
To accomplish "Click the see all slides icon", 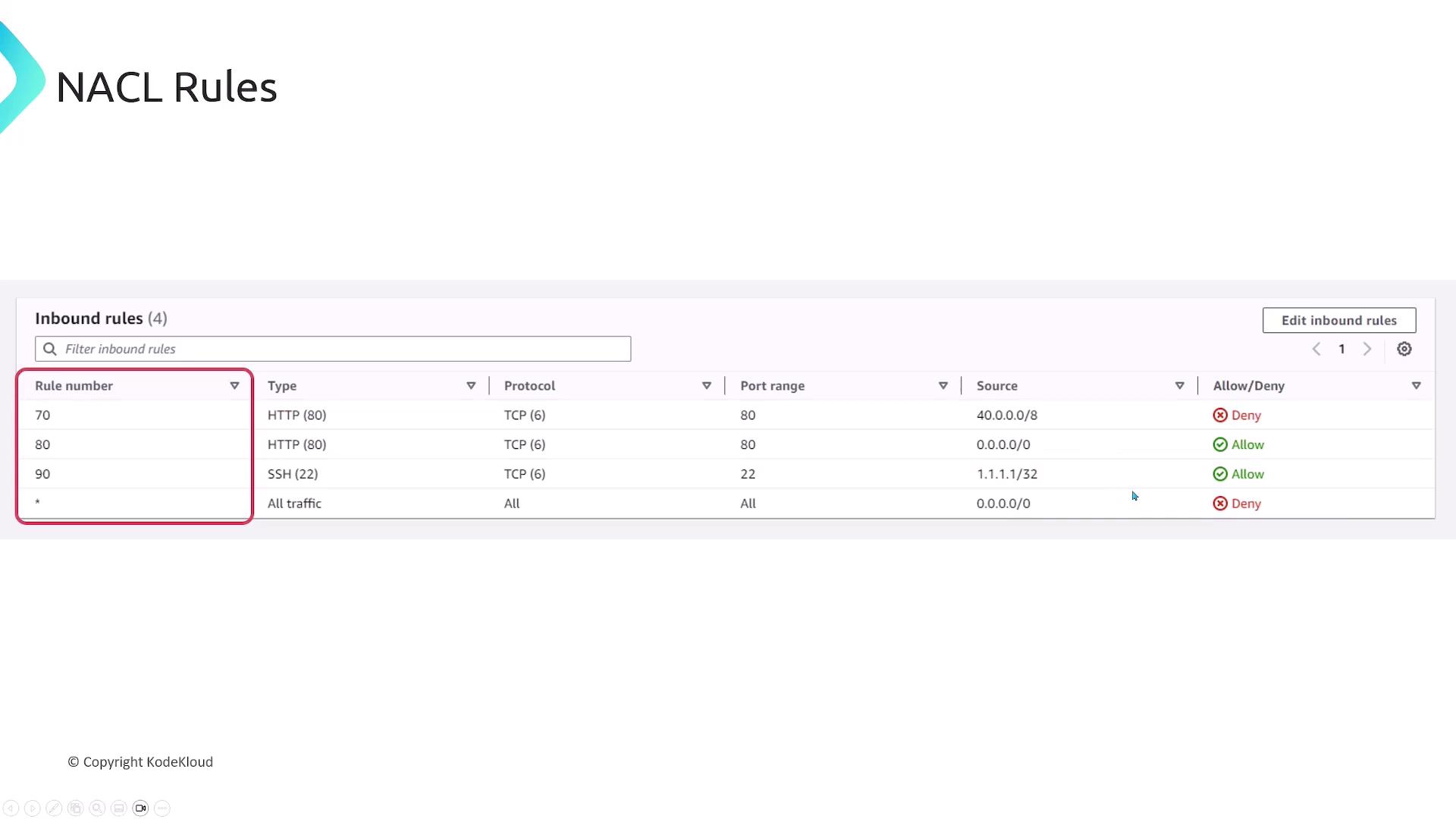I will (76, 808).
